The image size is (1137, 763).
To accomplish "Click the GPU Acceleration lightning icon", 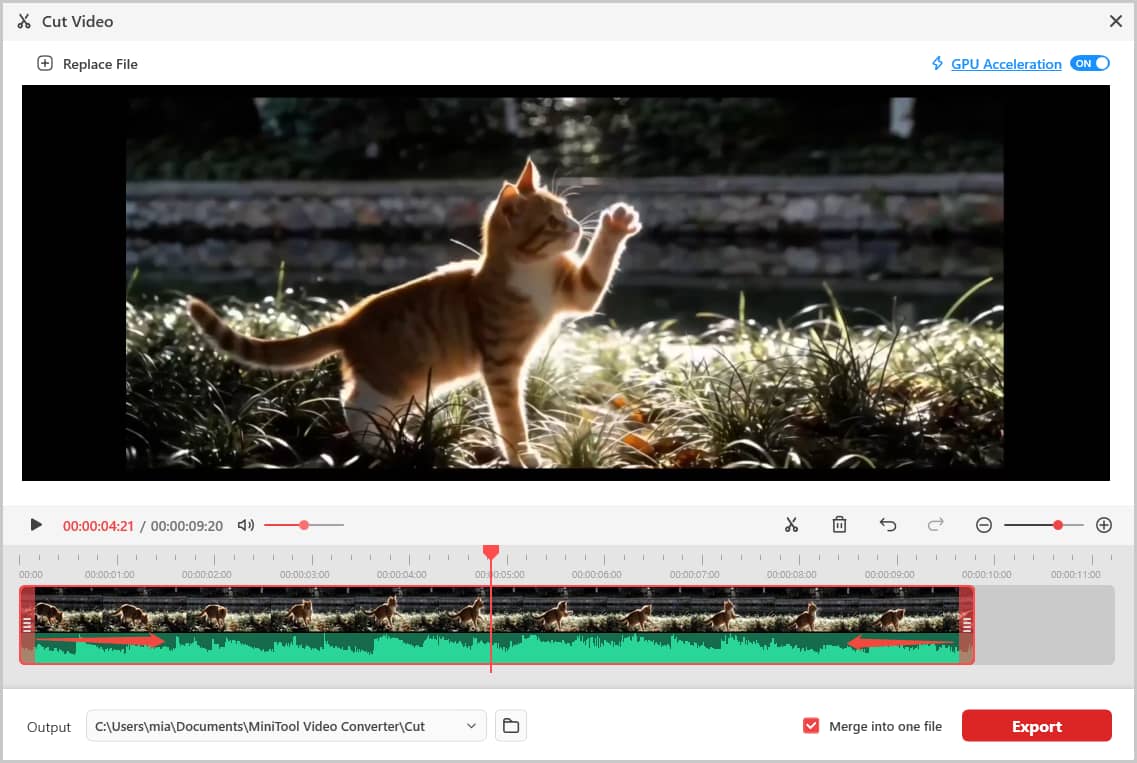I will [x=938, y=64].
